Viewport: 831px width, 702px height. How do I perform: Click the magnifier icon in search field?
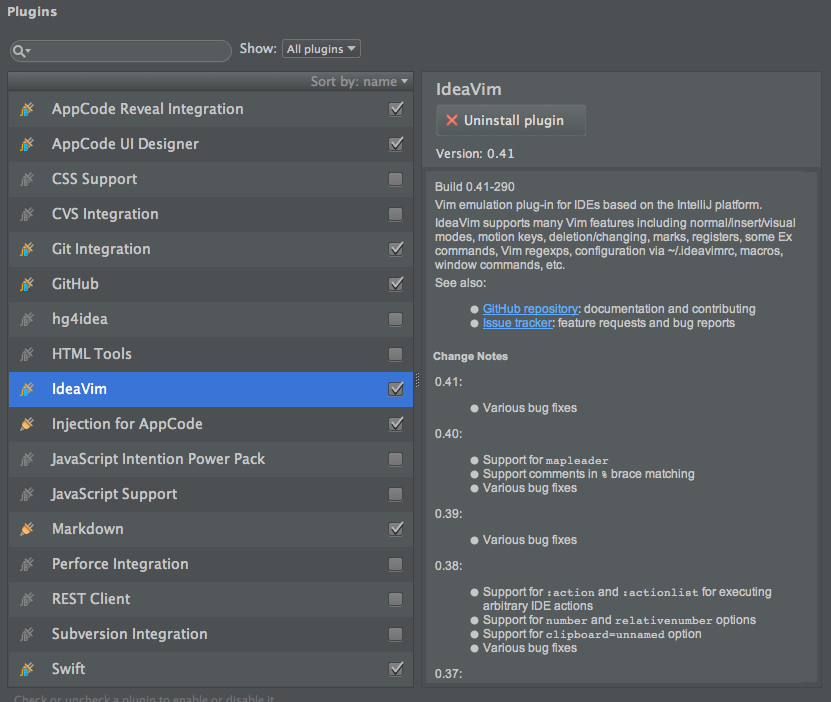point(21,51)
